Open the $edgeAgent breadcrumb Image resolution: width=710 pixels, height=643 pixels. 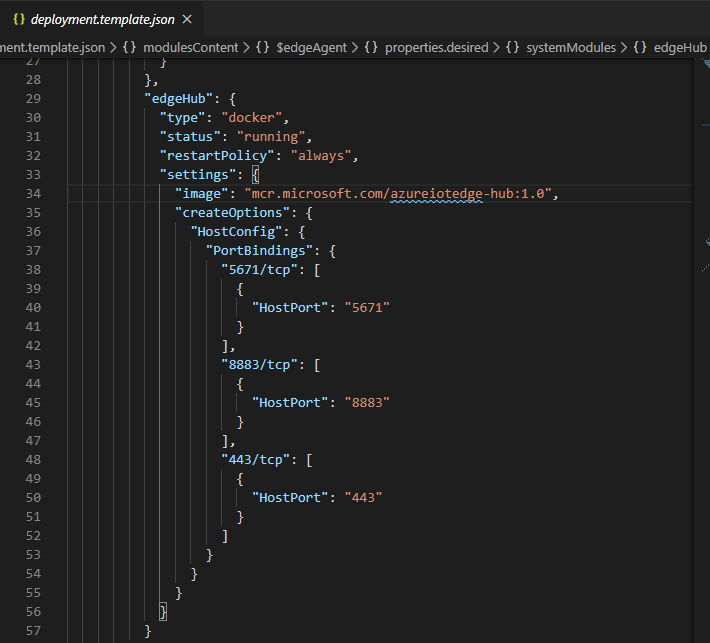point(312,48)
